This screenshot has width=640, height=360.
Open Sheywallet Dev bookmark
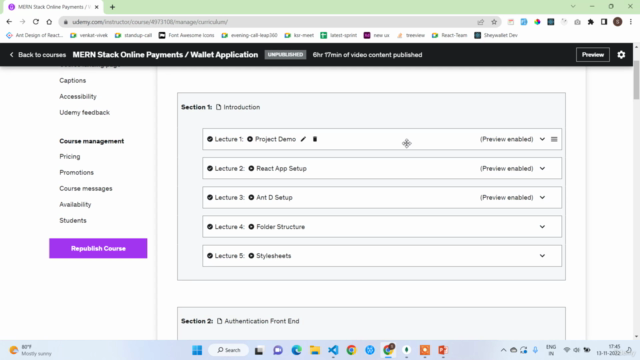click(x=496, y=35)
